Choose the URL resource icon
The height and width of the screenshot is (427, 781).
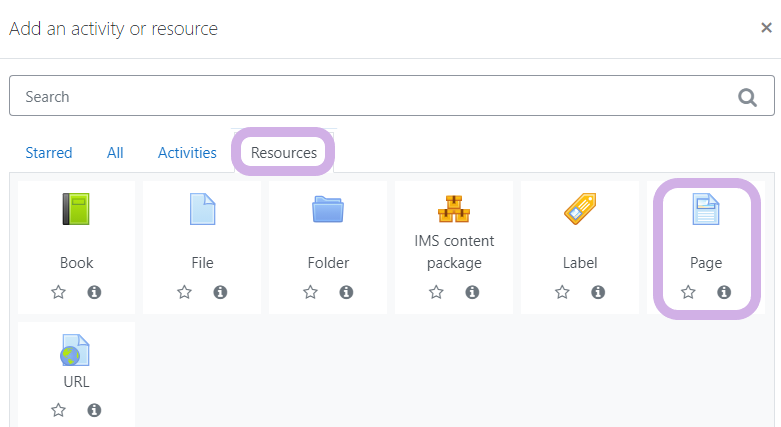coord(75,350)
